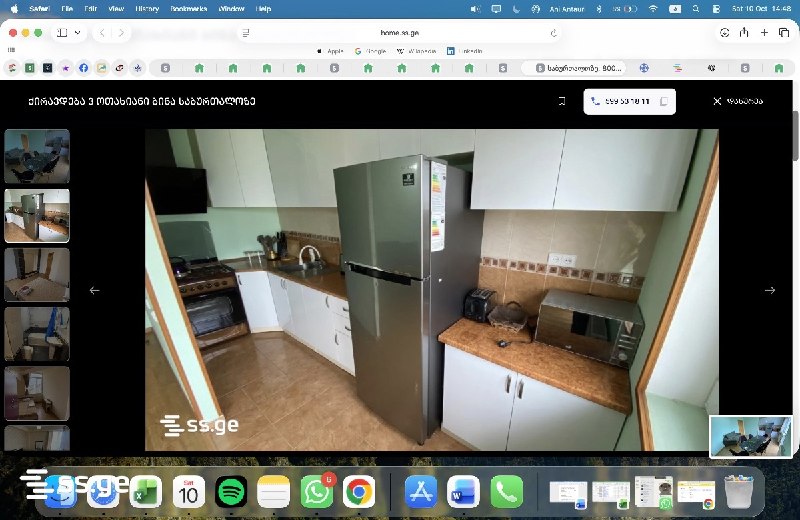
Task: Switch to the pinned Facebook tab
Action: pyautogui.click(x=84, y=68)
